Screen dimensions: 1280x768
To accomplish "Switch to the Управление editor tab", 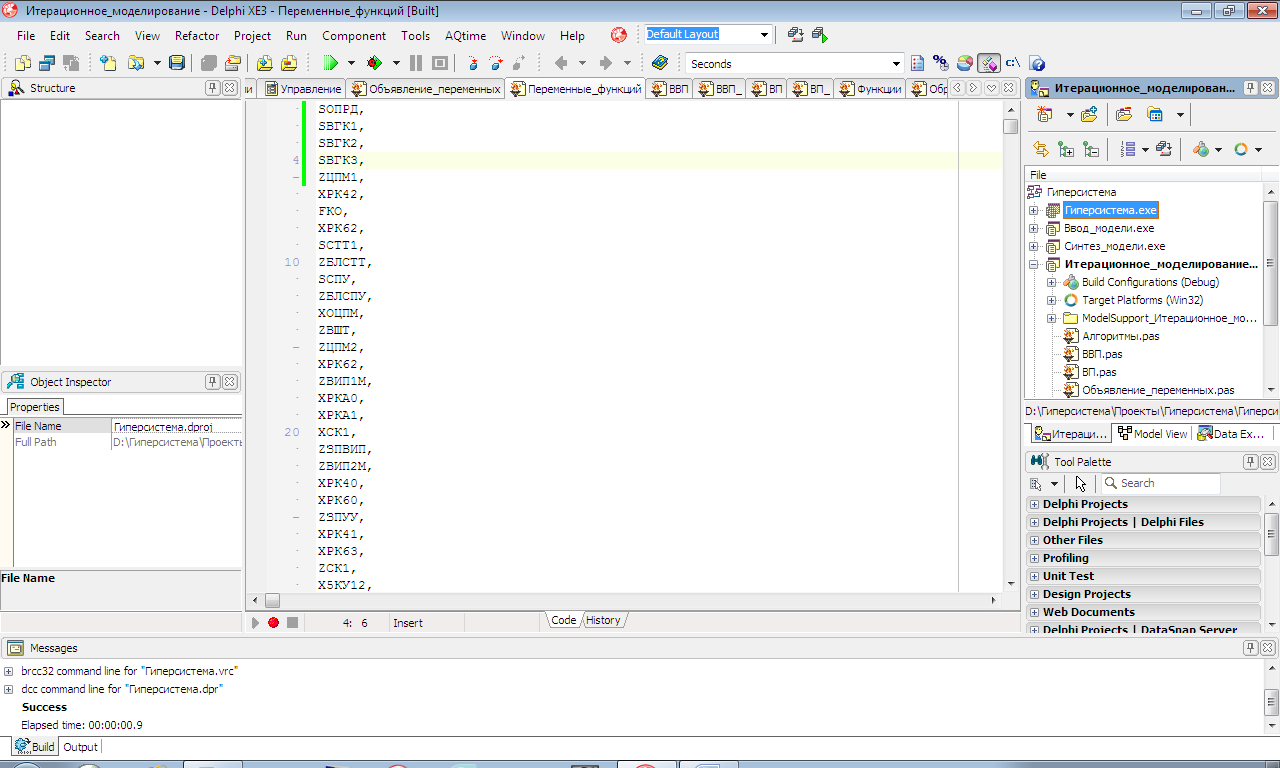I will pos(302,89).
